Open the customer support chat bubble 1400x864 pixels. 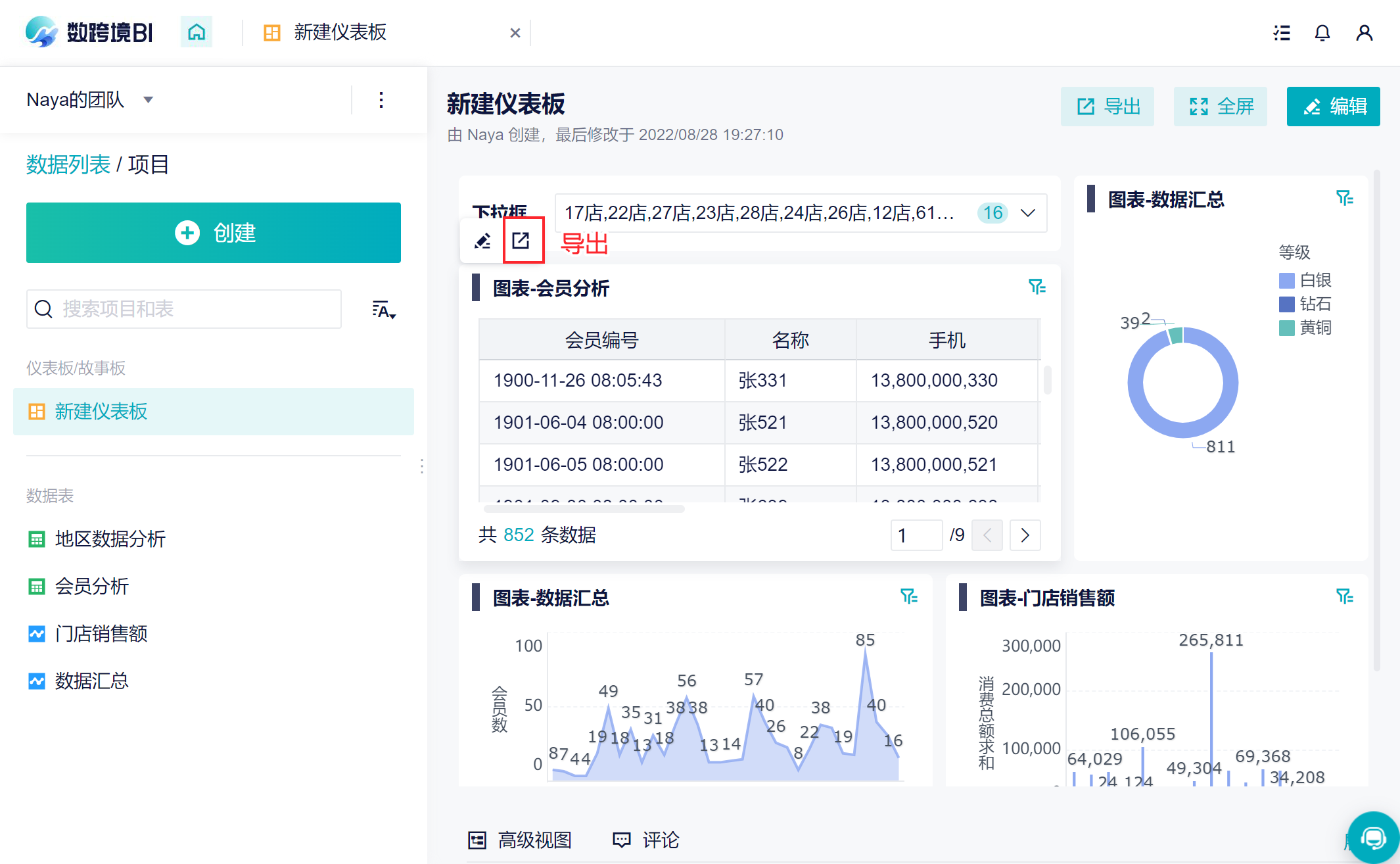(1372, 837)
